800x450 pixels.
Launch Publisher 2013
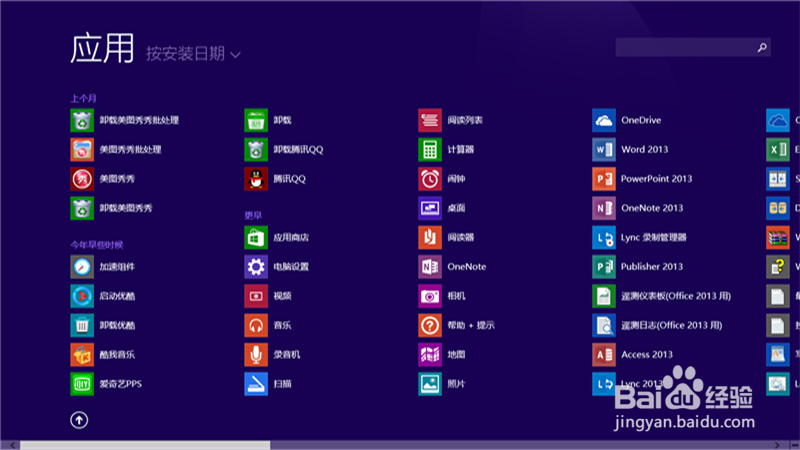[604, 267]
